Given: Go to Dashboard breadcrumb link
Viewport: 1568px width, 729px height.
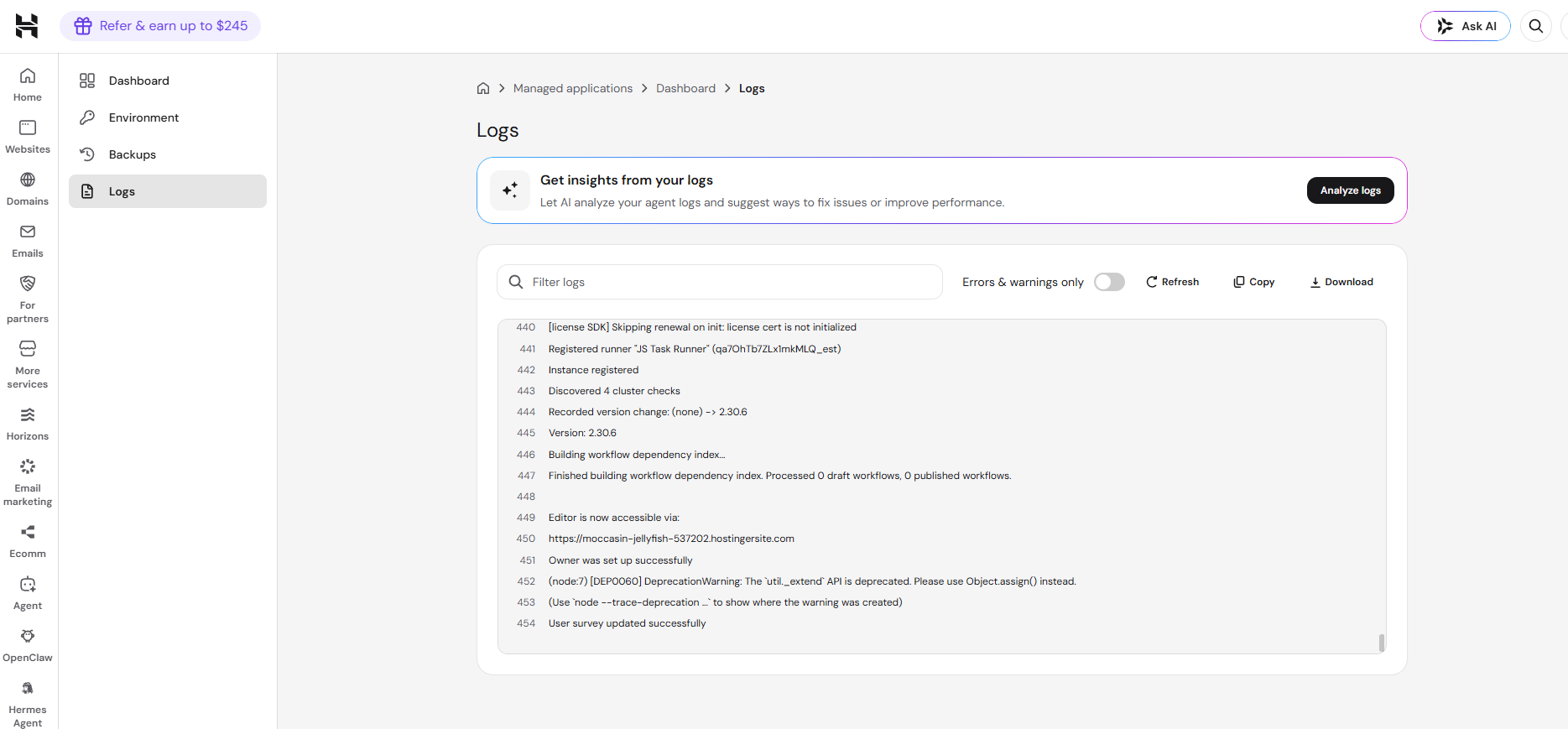Looking at the screenshot, I should [x=685, y=88].
